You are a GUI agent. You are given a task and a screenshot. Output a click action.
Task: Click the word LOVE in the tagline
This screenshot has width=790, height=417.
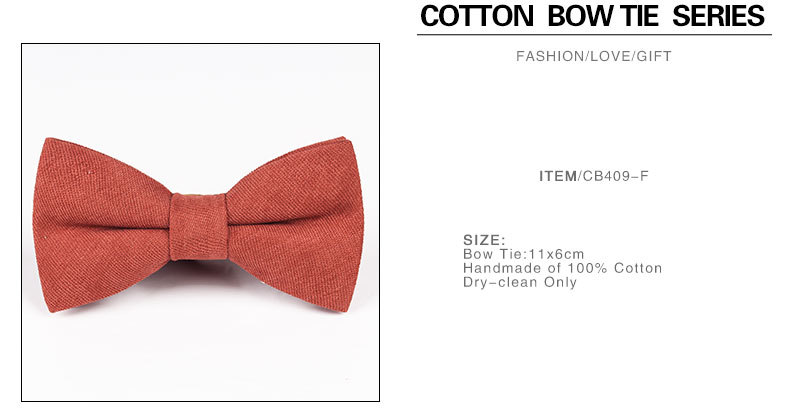610,56
